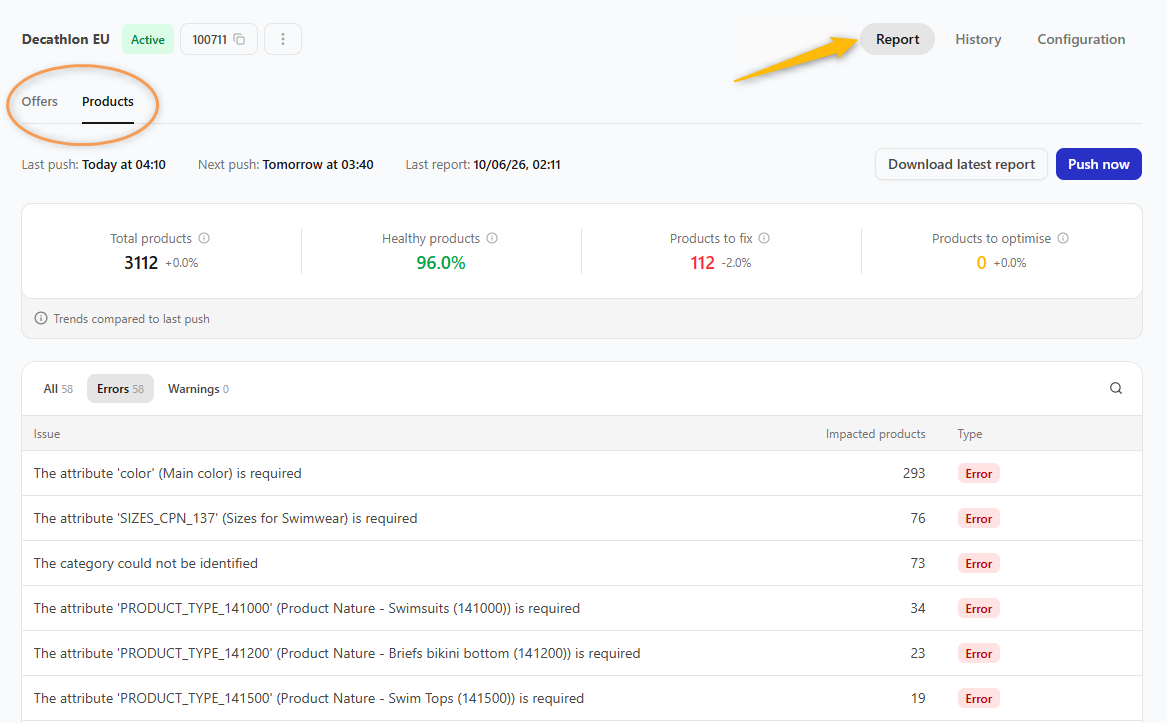
Task: Click the Last report date 10/06/26, 02:11
Action: point(517,165)
